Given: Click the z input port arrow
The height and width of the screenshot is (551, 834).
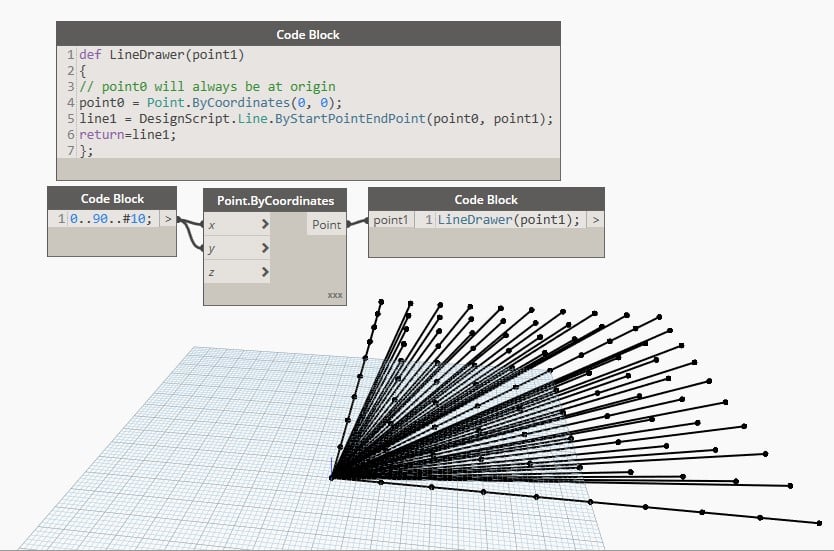Looking at the screenshot, I should [x=265, y=272].
